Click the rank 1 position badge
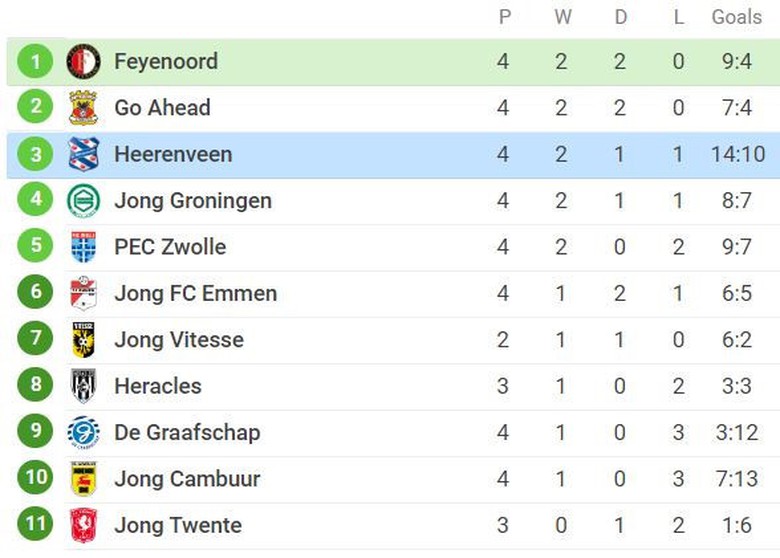 (x=36, y=62)
